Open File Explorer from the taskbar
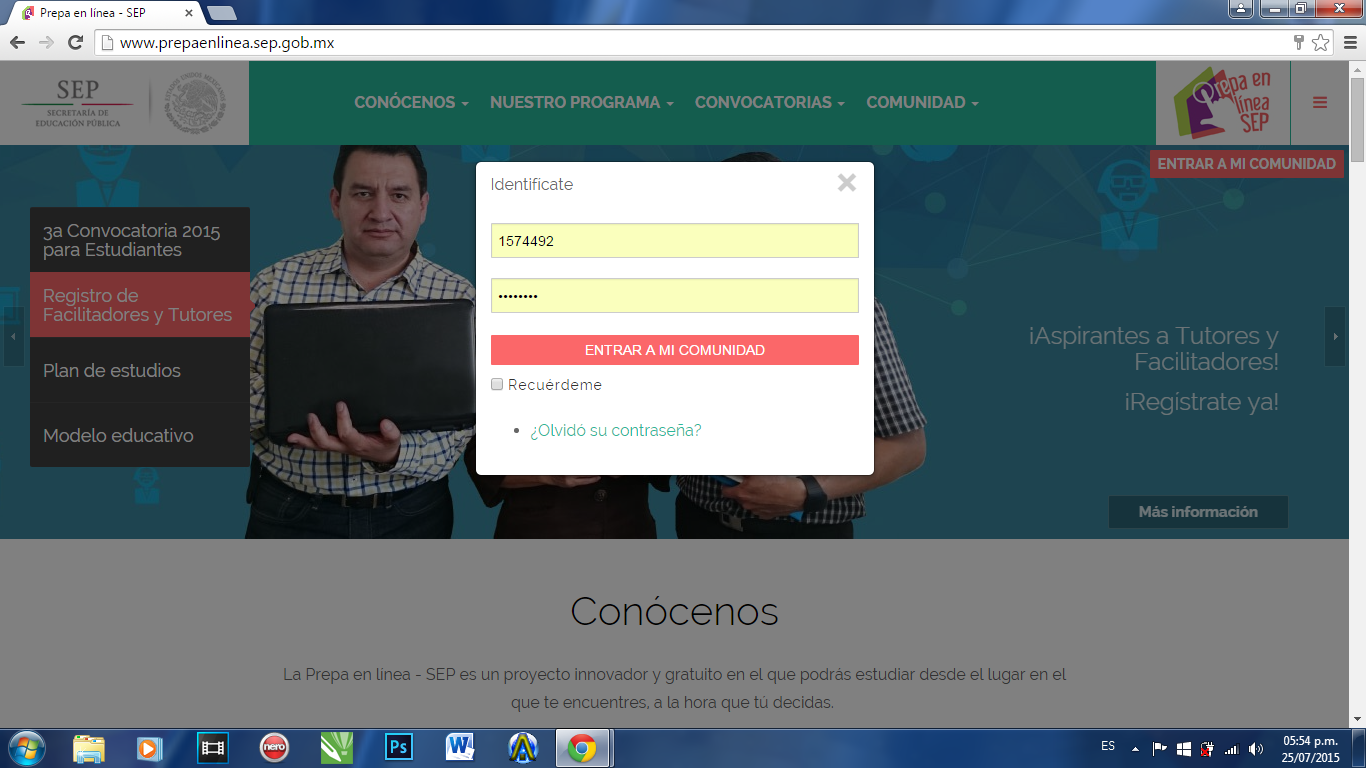Viewport: 1366px width, 768px height. 89,748
